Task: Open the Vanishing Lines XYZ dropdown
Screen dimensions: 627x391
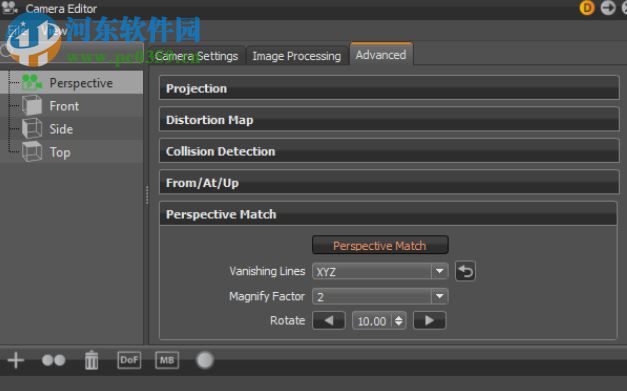Action: tap(380, 271)
